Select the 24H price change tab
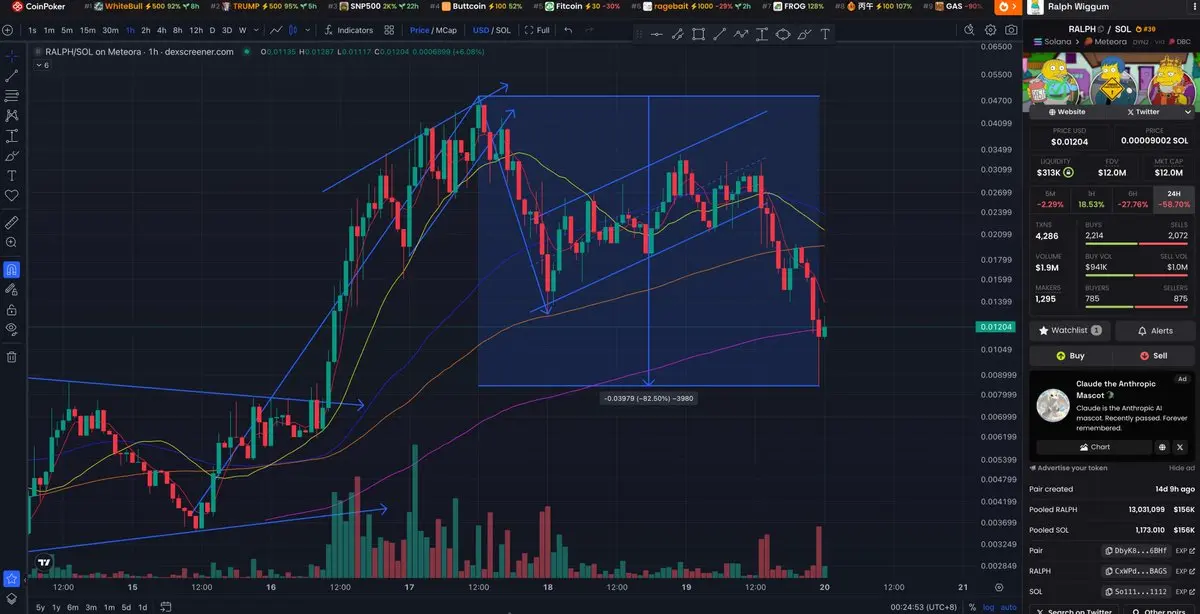The image size is (1200, 614). 1173,199
